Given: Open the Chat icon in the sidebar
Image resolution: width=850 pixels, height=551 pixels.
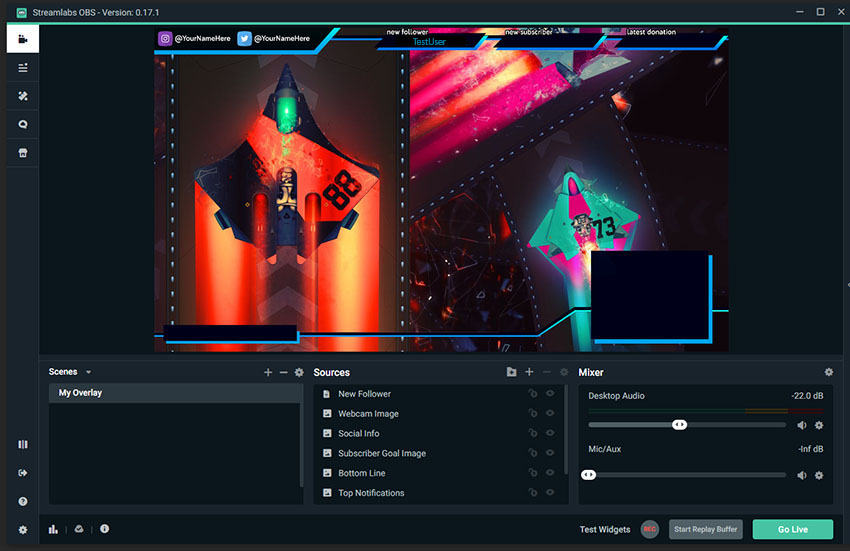Looking at the screenshot, I should click(23, 124).
